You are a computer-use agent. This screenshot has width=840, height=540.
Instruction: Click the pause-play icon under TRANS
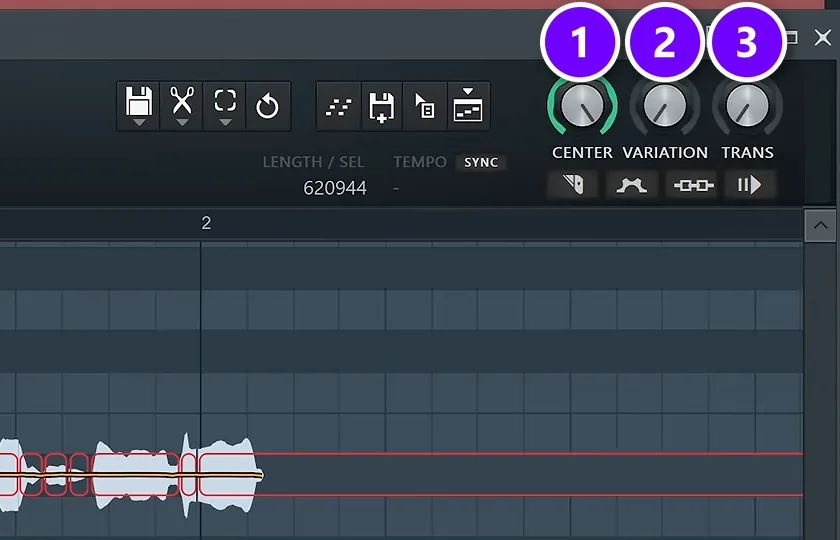pos(749,185)
